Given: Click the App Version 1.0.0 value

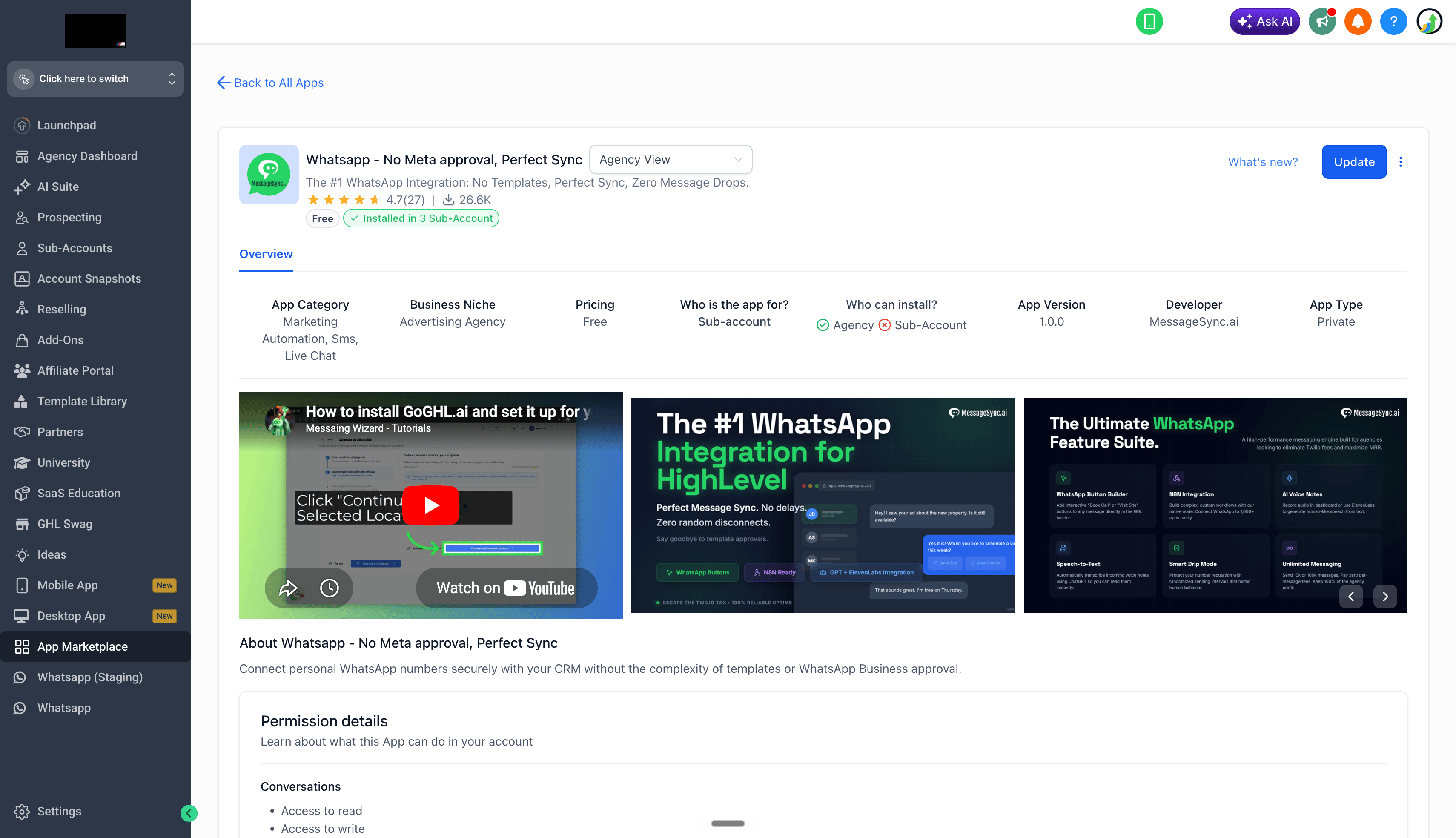Looking at the screenshot, I should (x=1052, y=322).
